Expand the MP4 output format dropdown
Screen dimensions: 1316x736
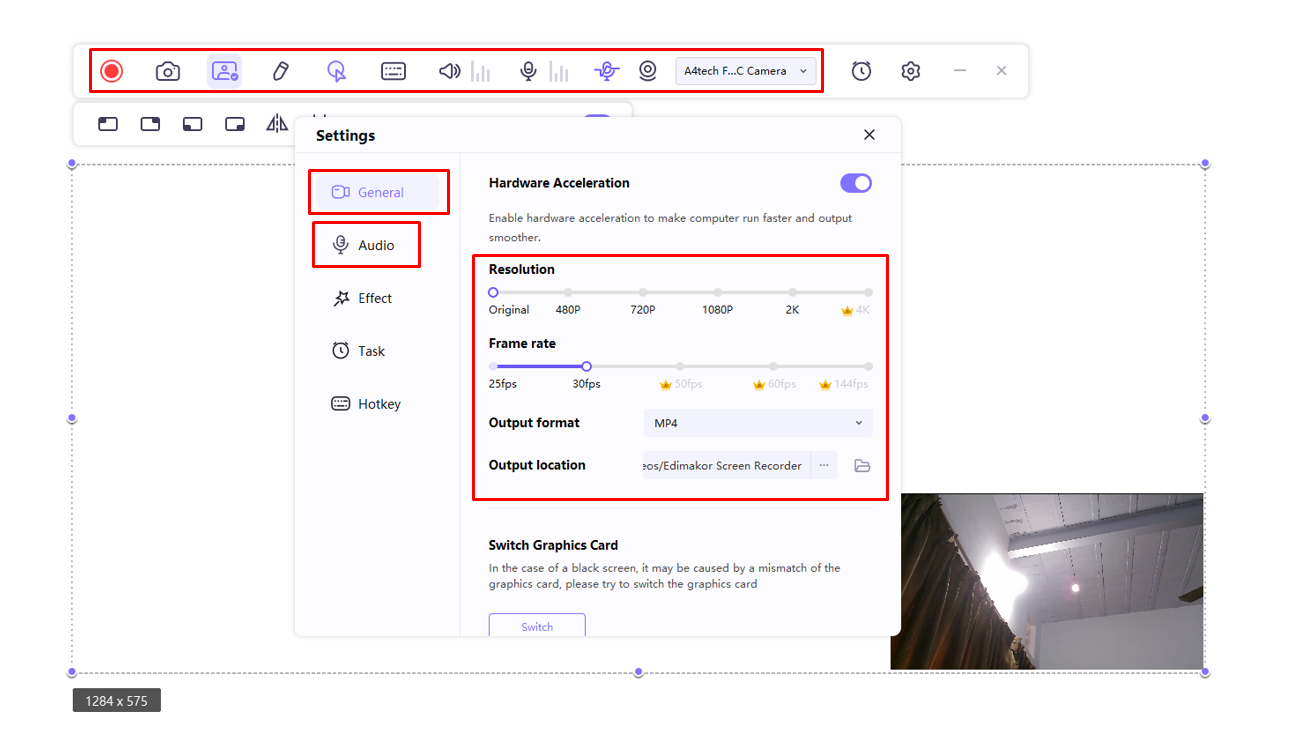[758, 423]
